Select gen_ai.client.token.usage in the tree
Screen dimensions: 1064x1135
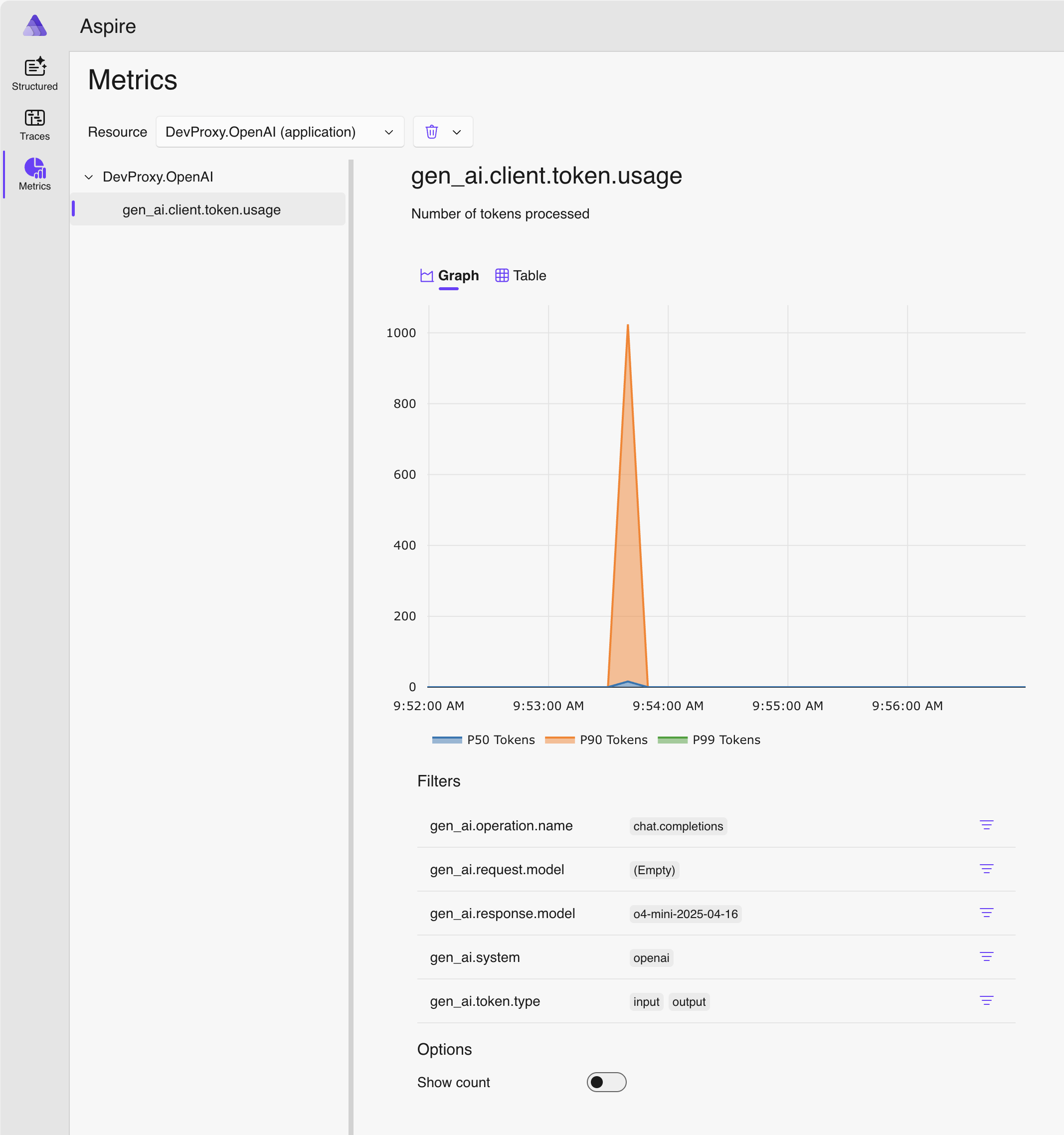pos(201,209)
